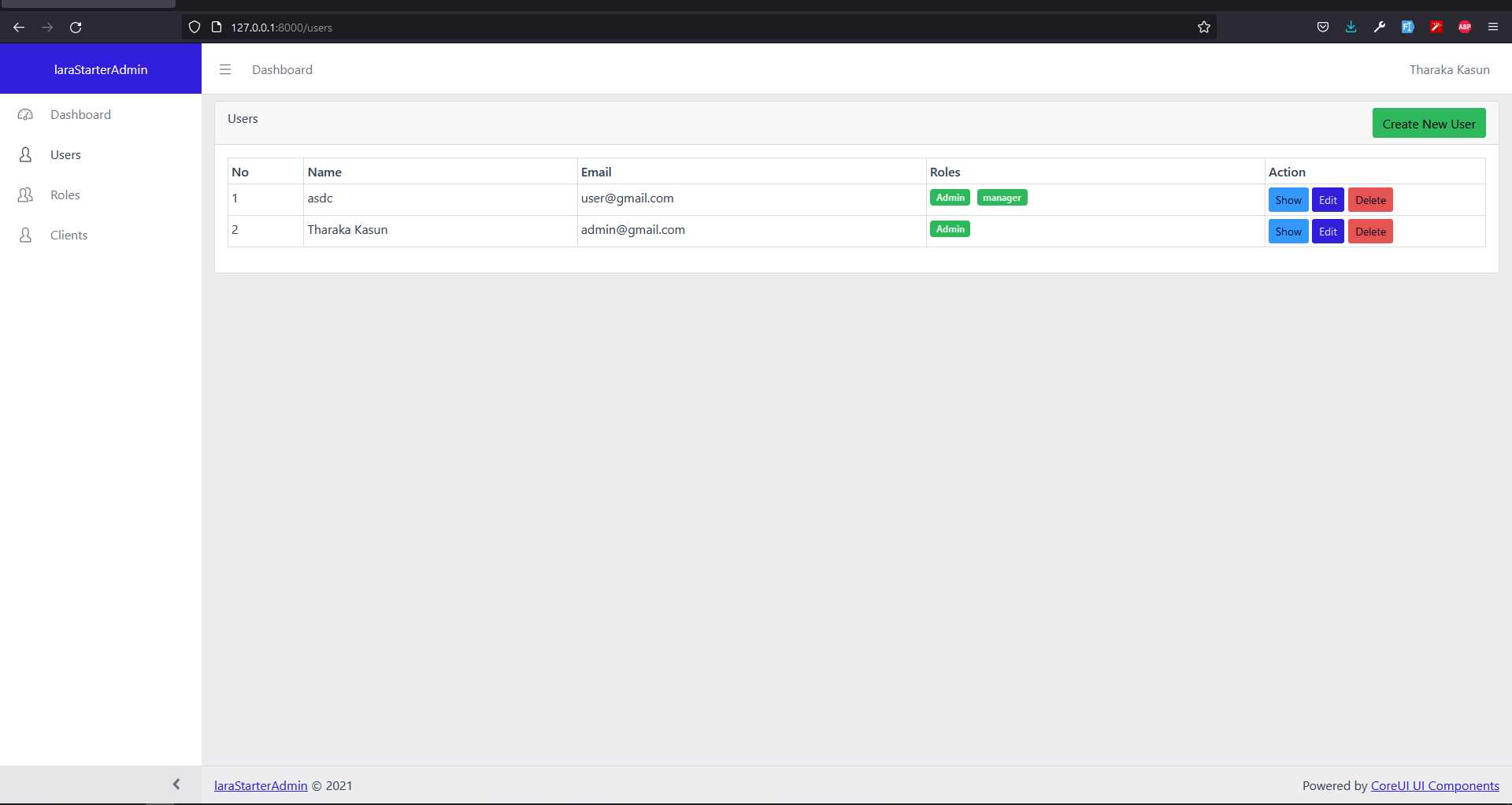1512x805 pixels.
Task: Click the laraStarterAdmin sidebar brand
Action: click(x=101, y=69)
